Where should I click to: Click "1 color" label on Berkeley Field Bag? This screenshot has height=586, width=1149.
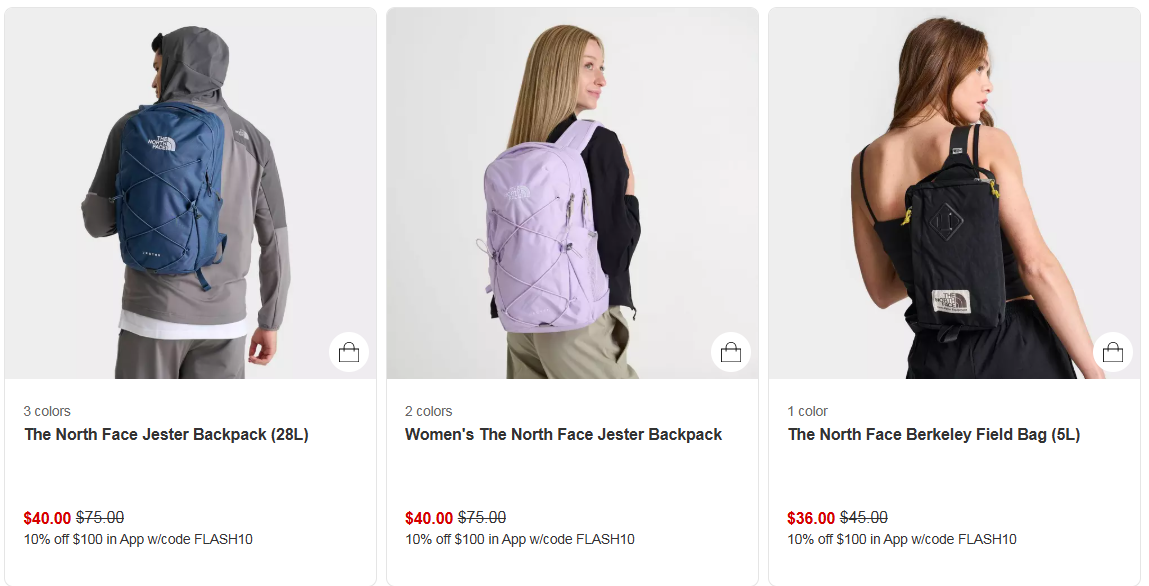point(808,411)
